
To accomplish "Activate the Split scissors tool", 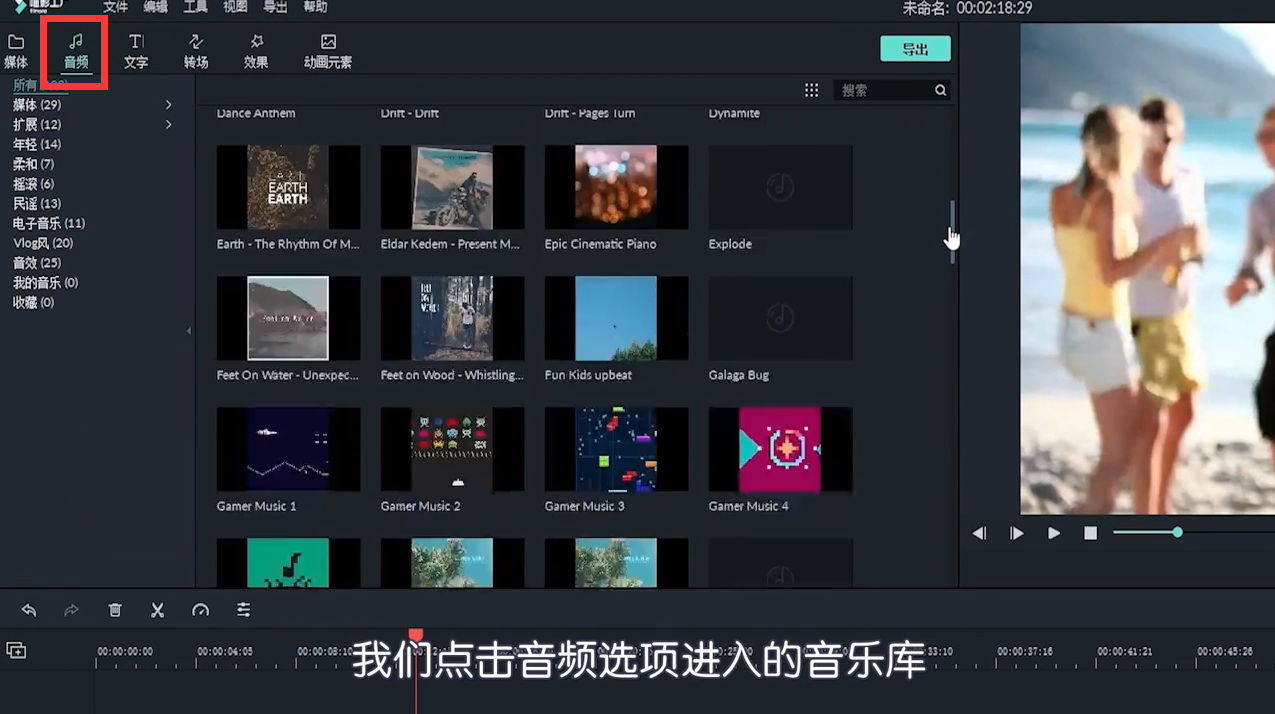I will (x=157, y=609).
